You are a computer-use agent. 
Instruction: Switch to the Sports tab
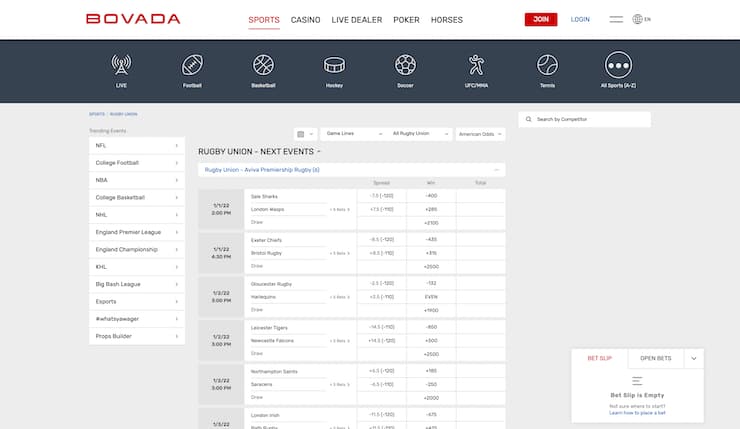(264, 20)
